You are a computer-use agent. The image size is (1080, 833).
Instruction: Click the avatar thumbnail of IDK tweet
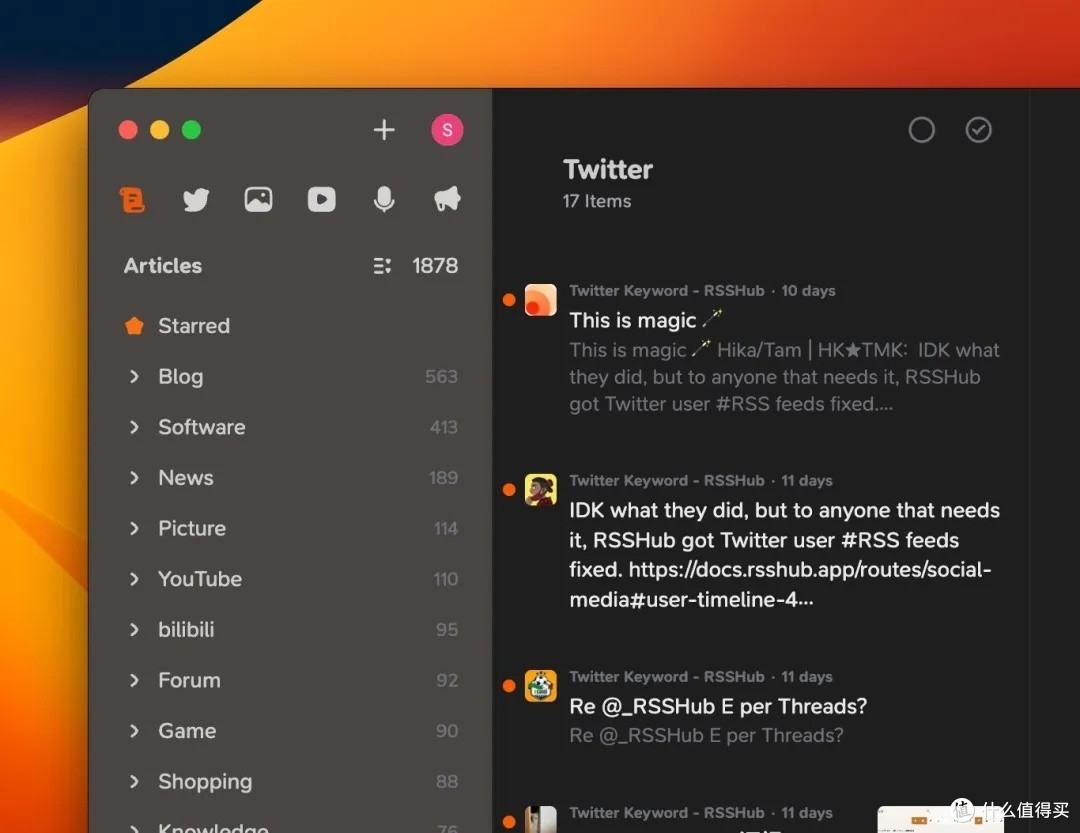(541, 489)
